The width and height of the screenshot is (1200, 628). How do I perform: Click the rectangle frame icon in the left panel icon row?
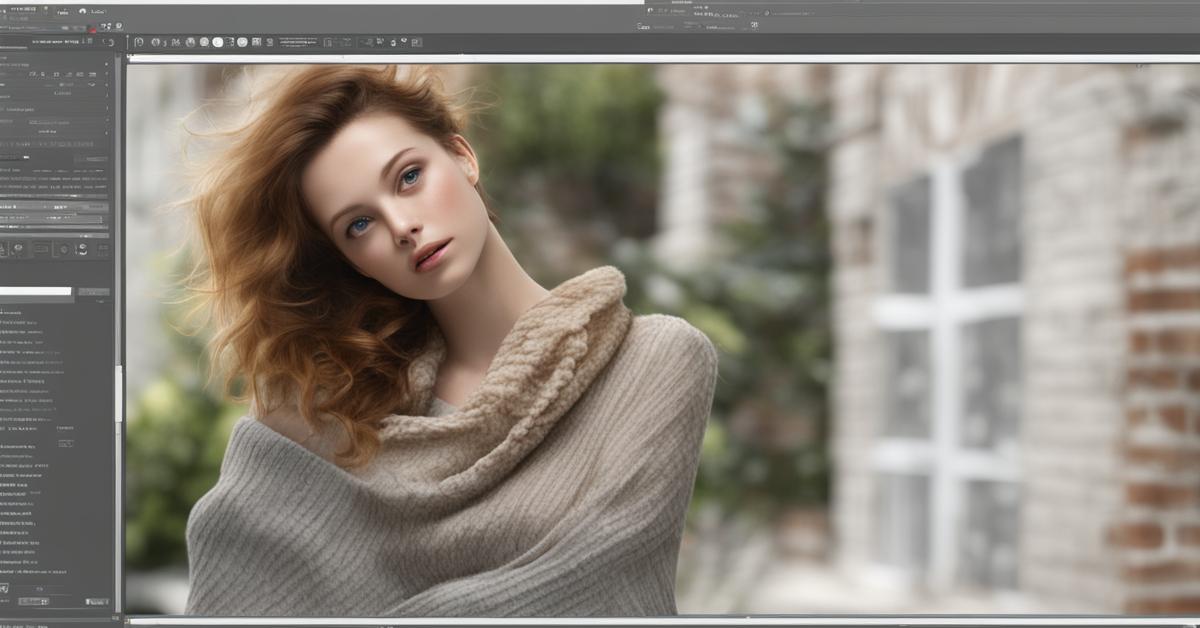pyautogui.click(x=41, y=249)
